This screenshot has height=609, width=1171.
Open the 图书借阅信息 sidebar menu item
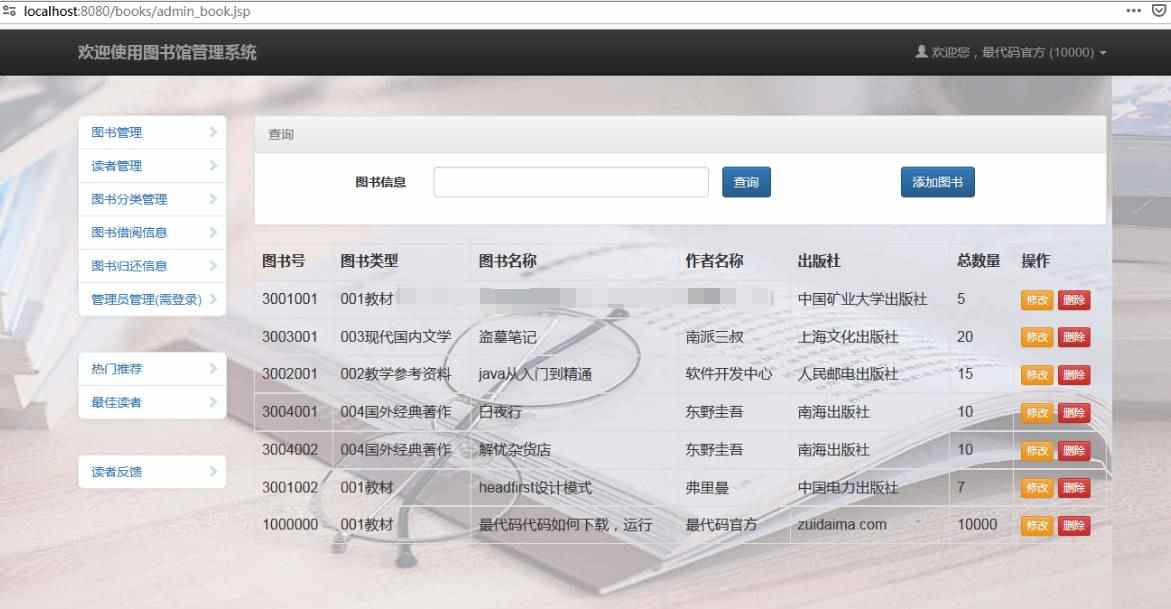152,232
